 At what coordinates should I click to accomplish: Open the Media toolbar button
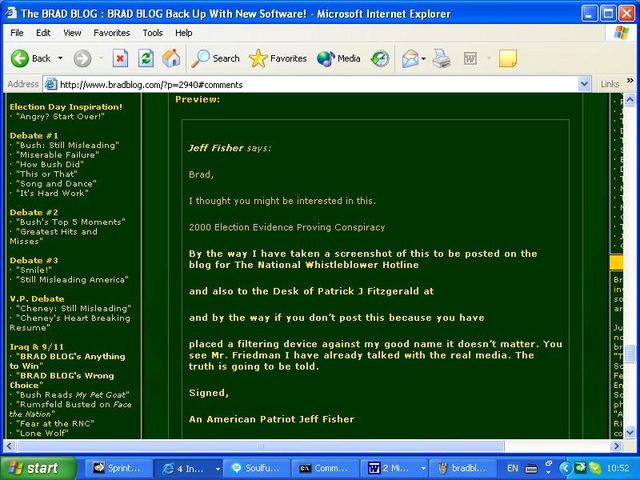click(338, 58)
